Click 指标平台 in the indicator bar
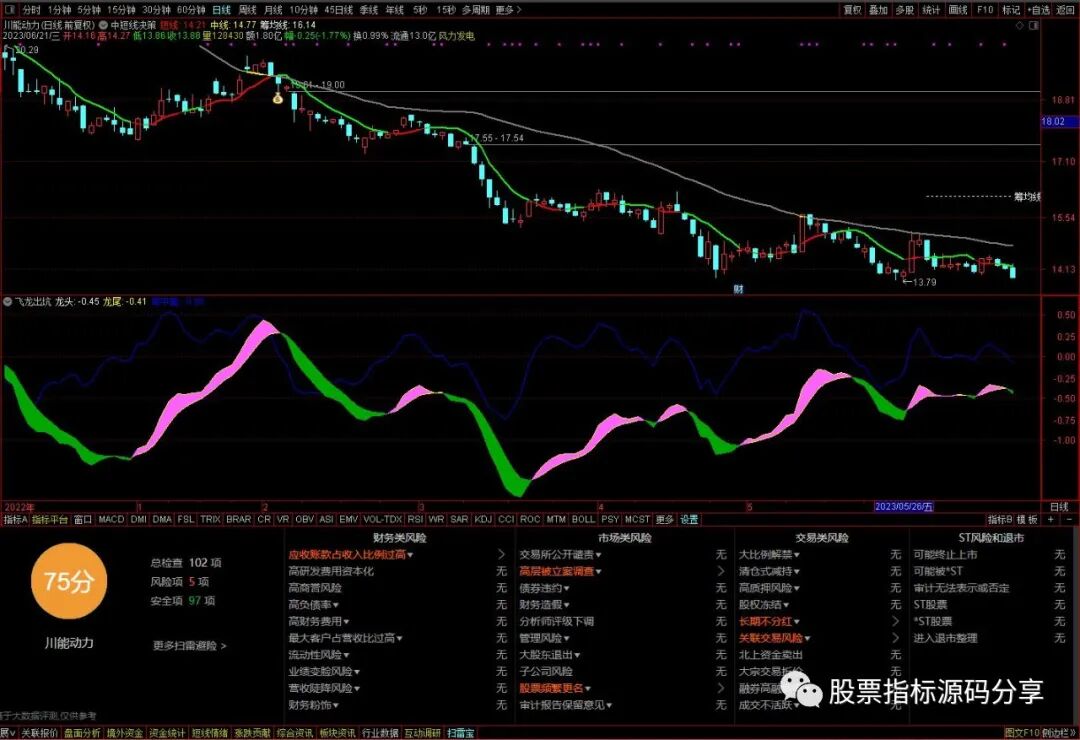This screenshot has height=740, width=1080. tap(50, 519)
